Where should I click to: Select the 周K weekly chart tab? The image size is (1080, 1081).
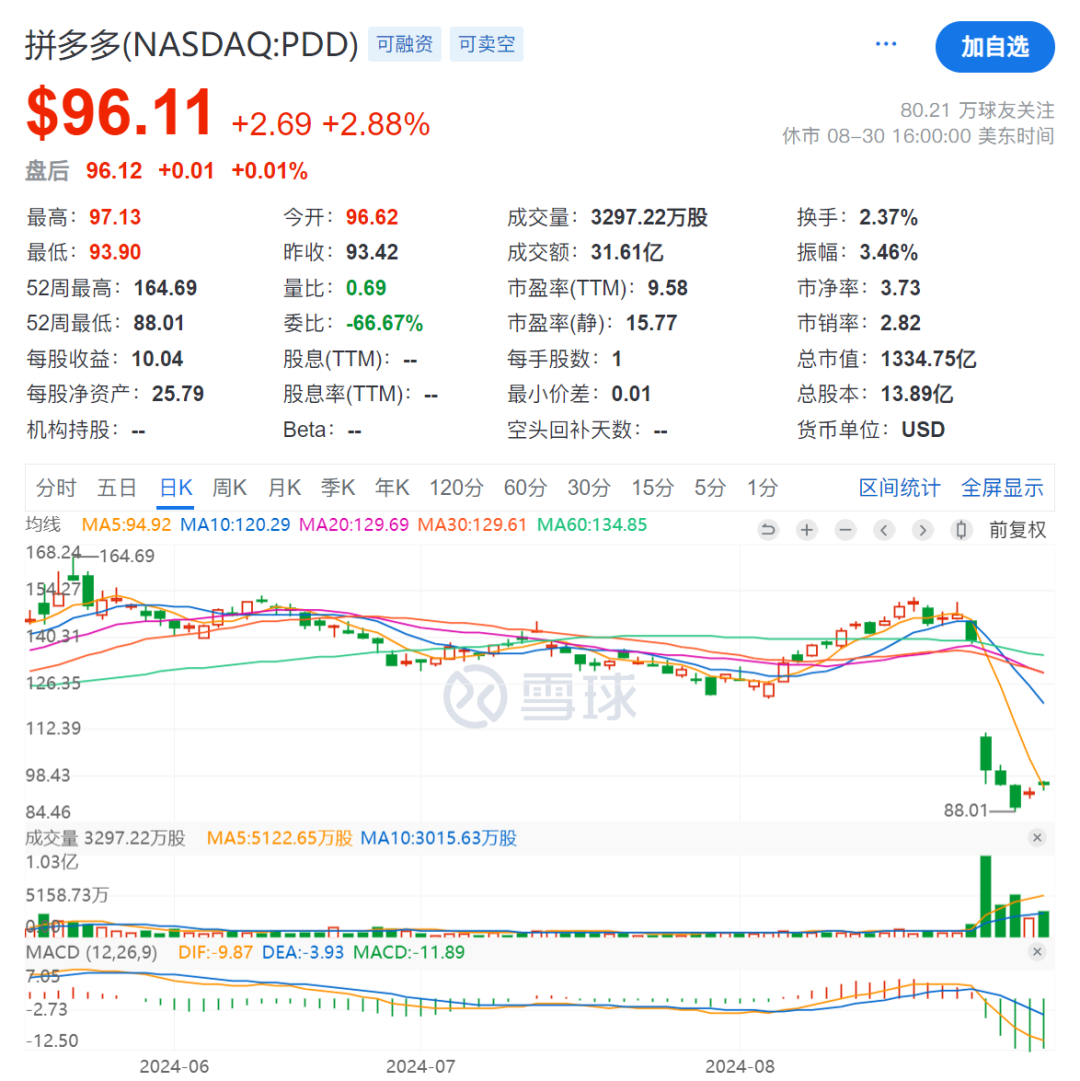pyautogui.click(x=229, y=488)
